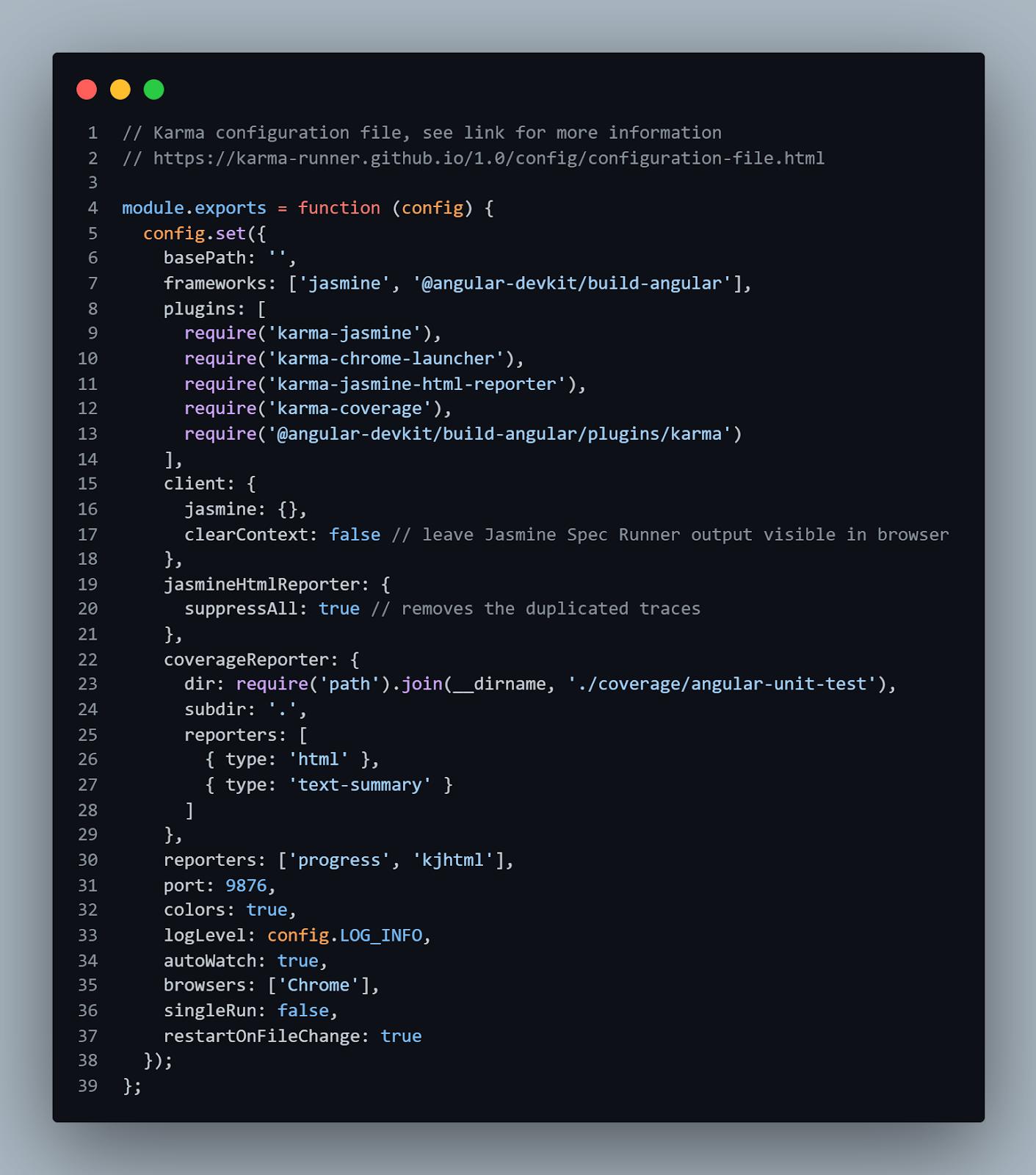Click the clearContext false value
The width and height of the screenshot is (1036, 1175).
click(355, 535)
